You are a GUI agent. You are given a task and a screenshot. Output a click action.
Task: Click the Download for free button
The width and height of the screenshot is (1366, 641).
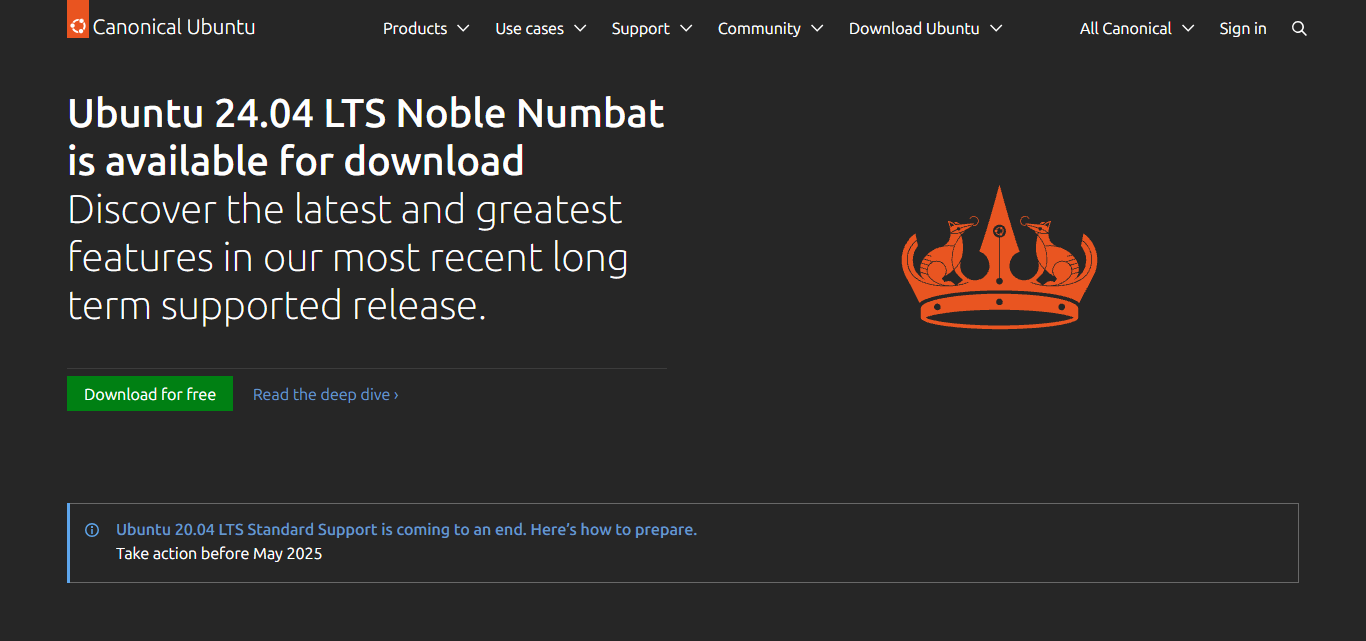pyautogui.click(x=150, y=394)
